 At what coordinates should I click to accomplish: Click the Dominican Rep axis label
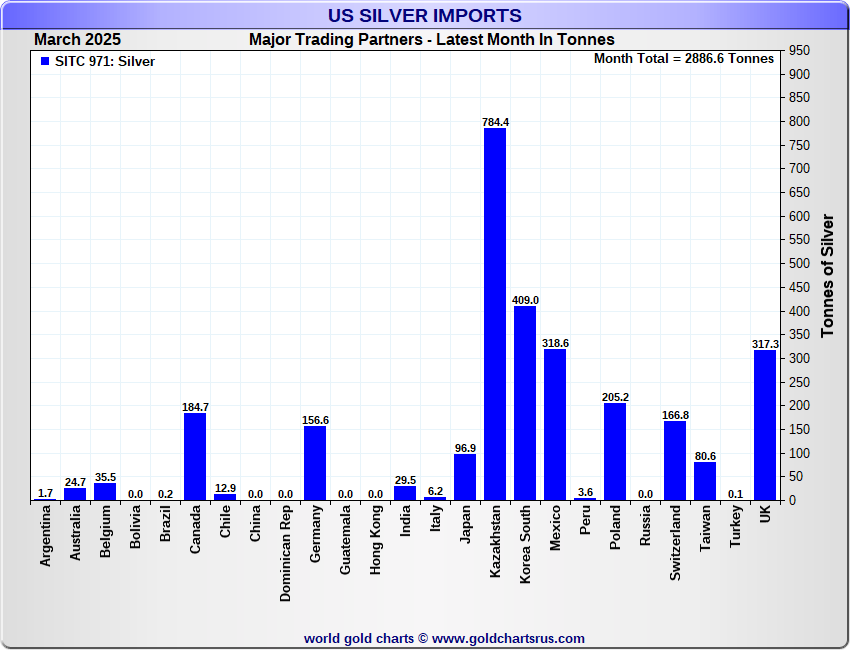(x=285, y=554)
